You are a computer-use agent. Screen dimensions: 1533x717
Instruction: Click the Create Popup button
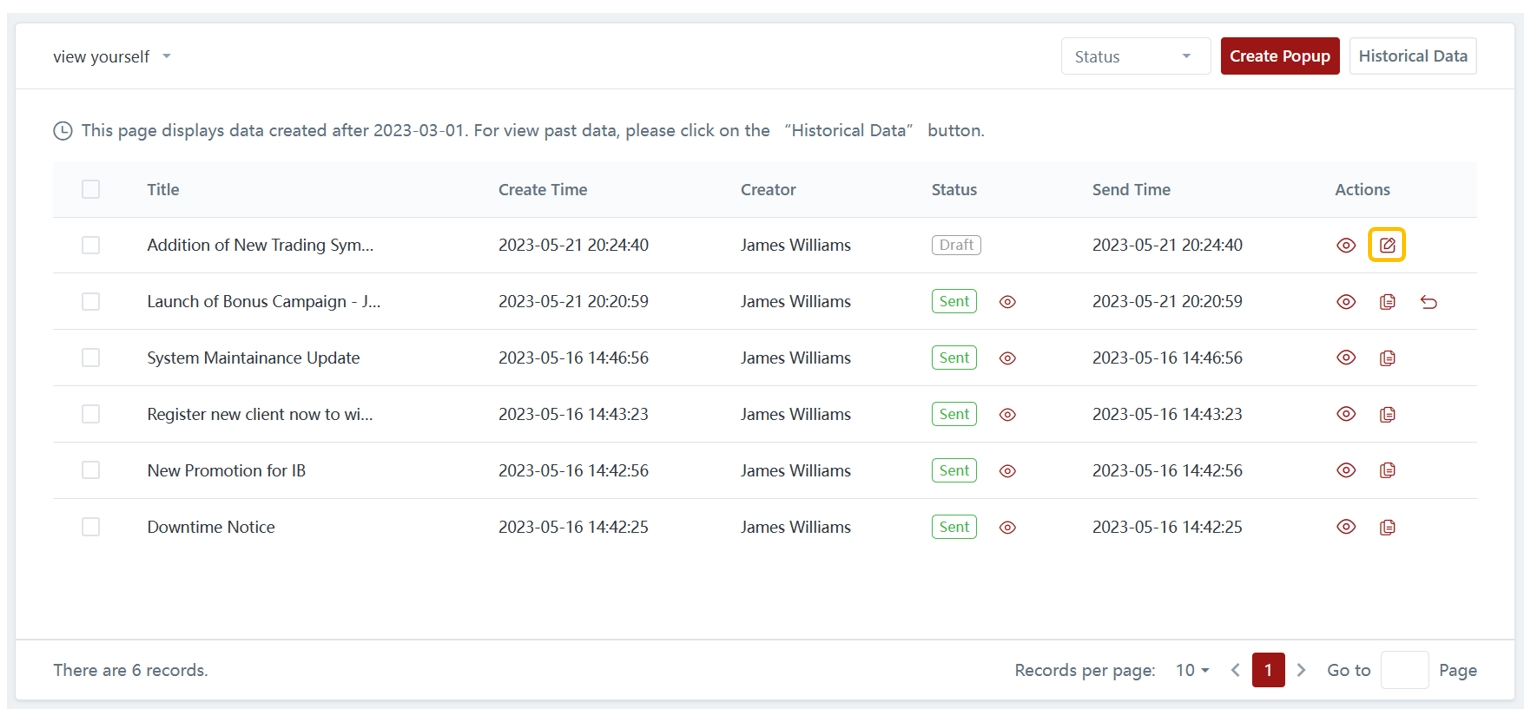(x=1279, y=56)
